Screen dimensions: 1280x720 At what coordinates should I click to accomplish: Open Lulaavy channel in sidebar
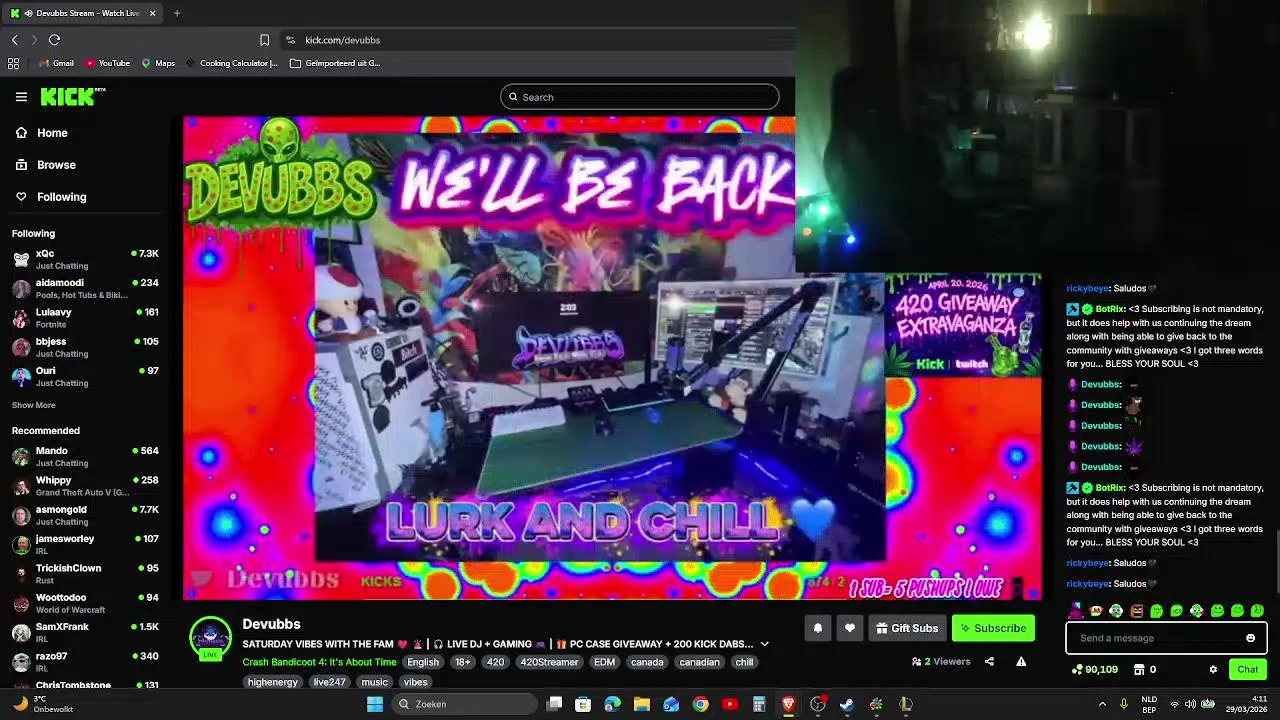[85, 318]
